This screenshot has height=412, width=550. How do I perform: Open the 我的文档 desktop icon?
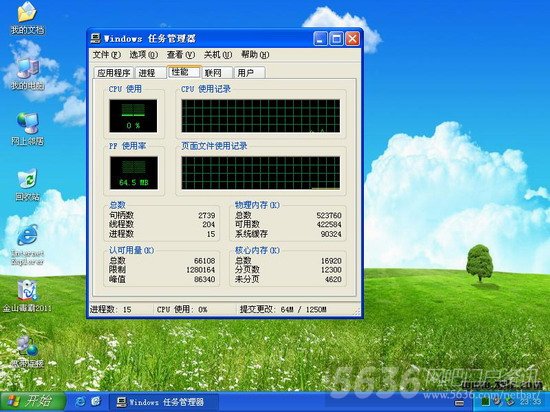click(x=27, y=18)
